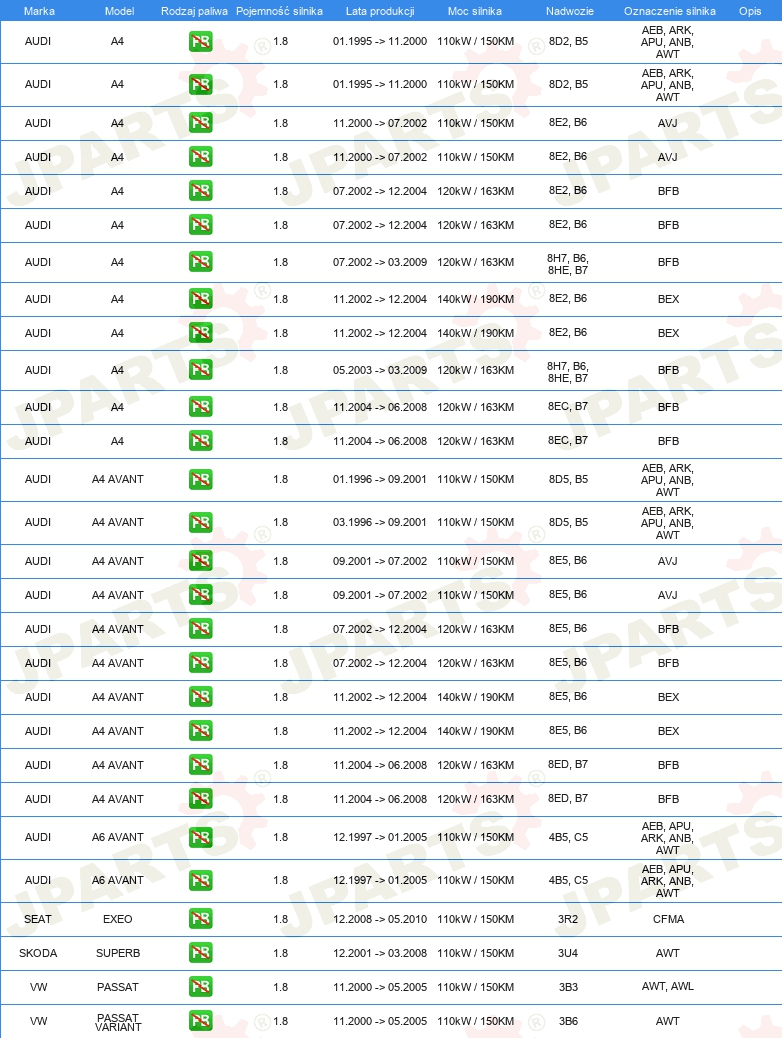782x1038 pixels.
Task: Click the 3B3 body code cell
Action: click(568, 987)
